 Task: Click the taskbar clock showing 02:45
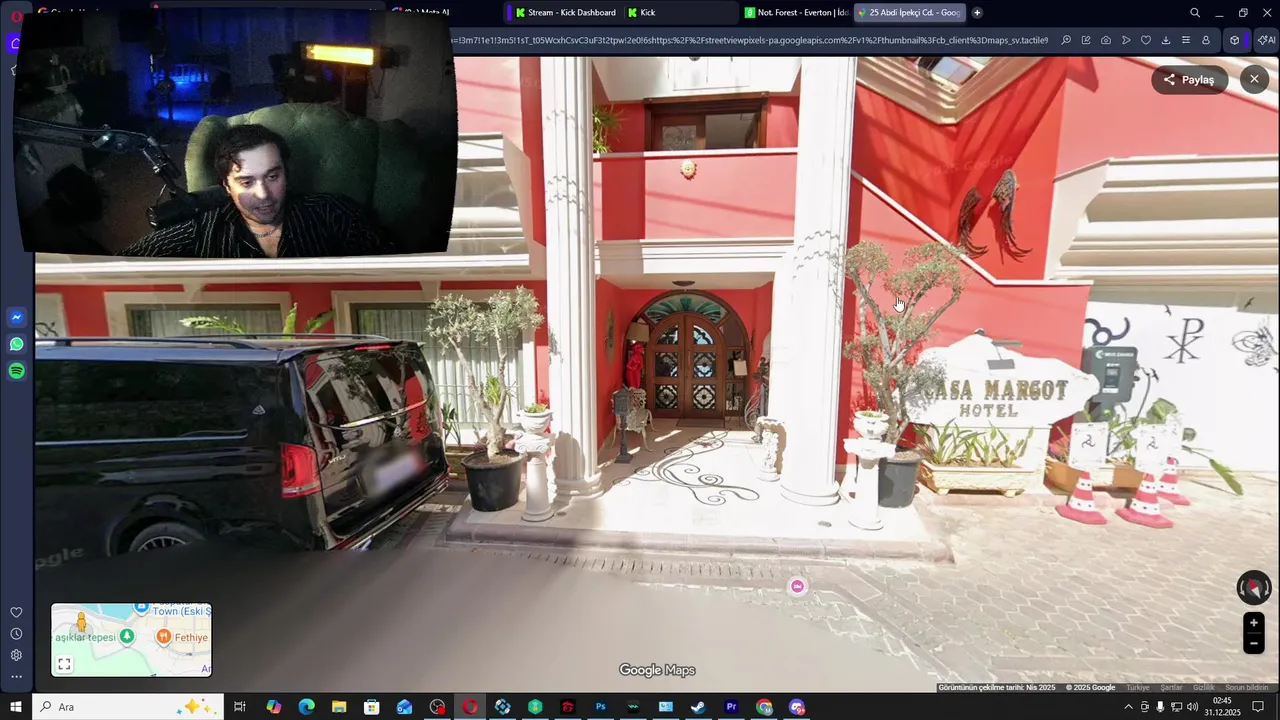1222,707
